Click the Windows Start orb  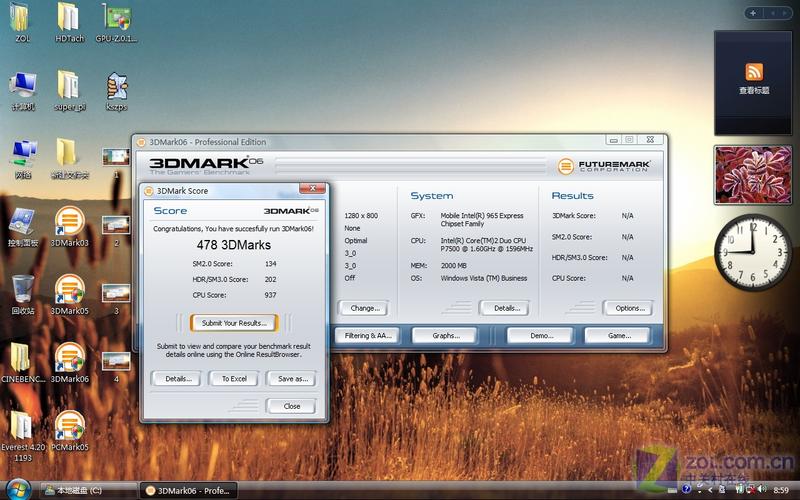coord(18,490)
